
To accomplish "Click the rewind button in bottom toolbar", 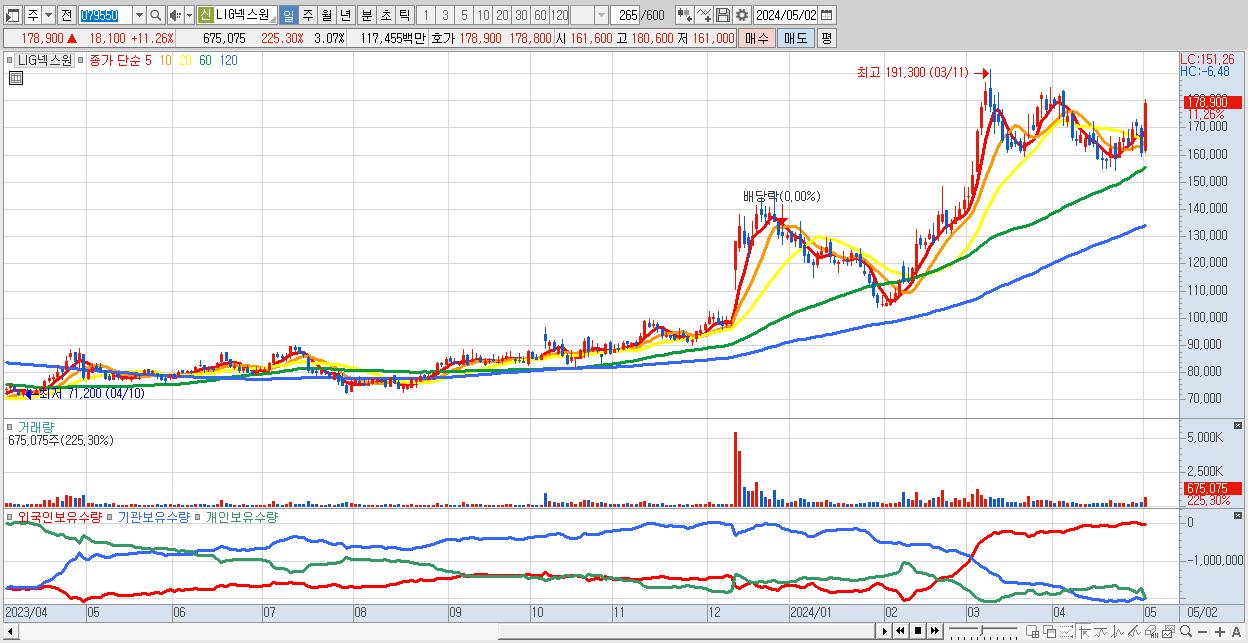I will (x=900, y=631).
